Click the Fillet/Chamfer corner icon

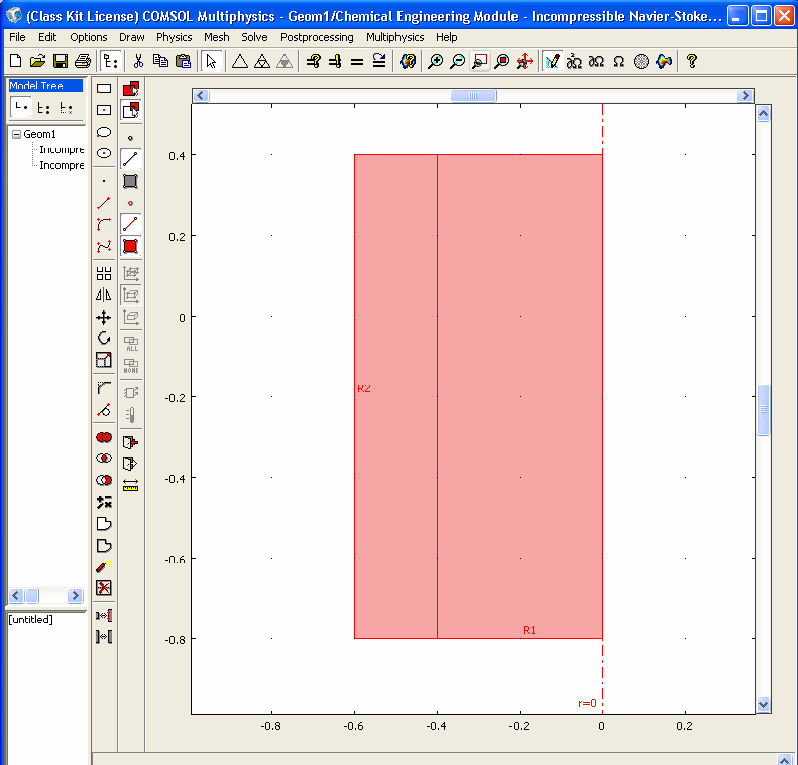click(104, 388)
